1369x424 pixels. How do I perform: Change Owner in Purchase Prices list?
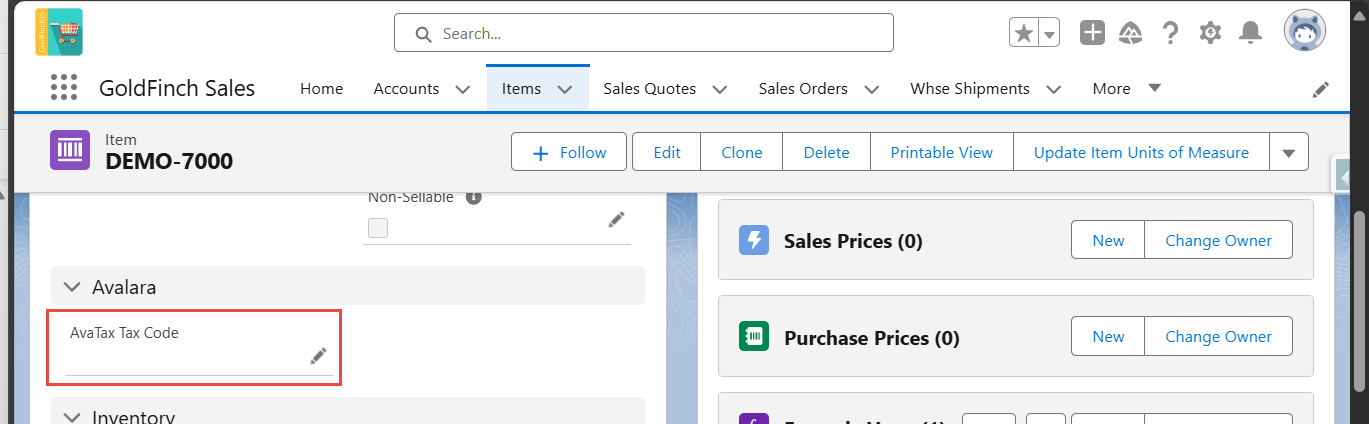pos(1218,337)
